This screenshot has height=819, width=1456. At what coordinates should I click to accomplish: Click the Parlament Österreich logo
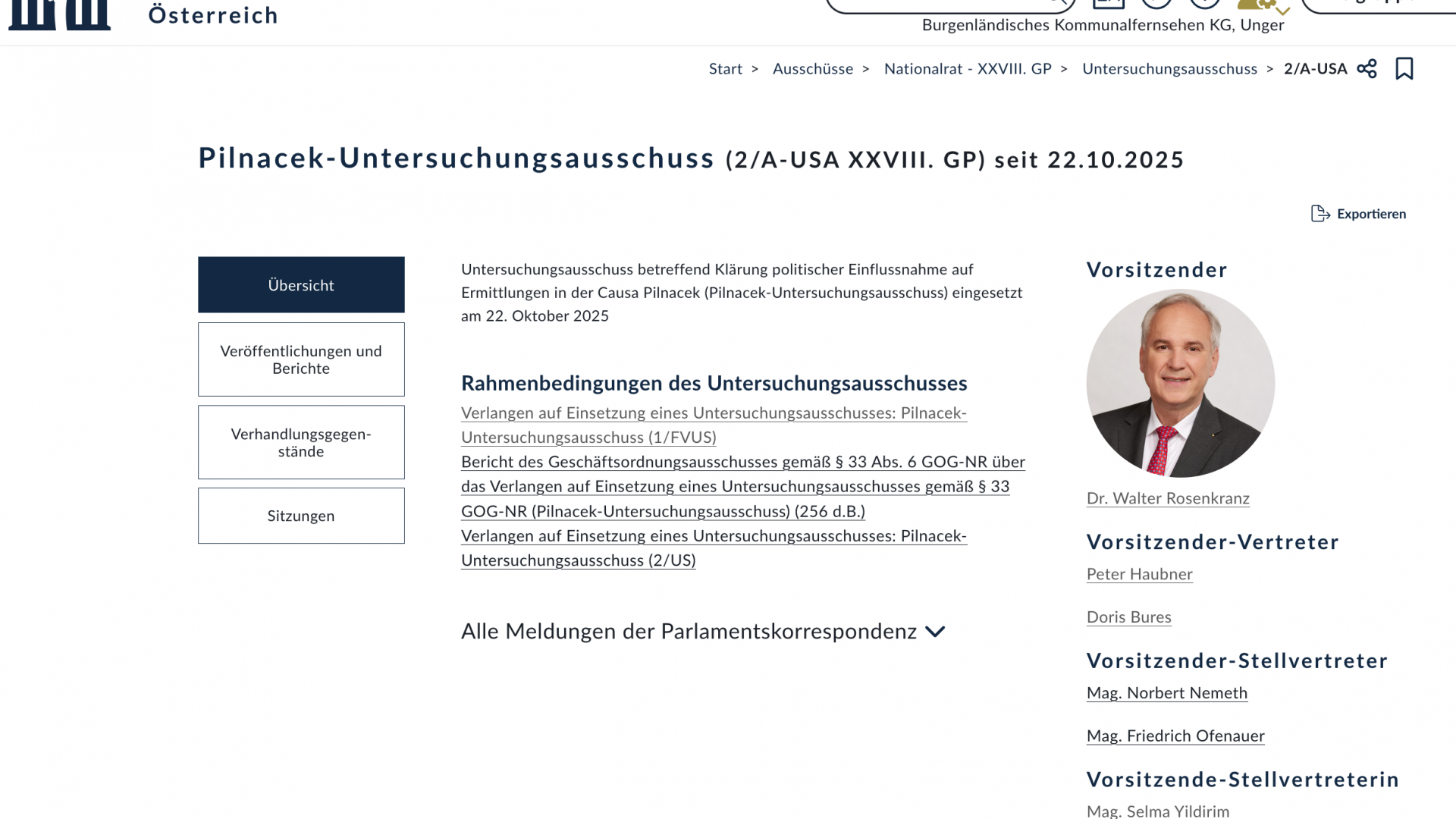59,14
